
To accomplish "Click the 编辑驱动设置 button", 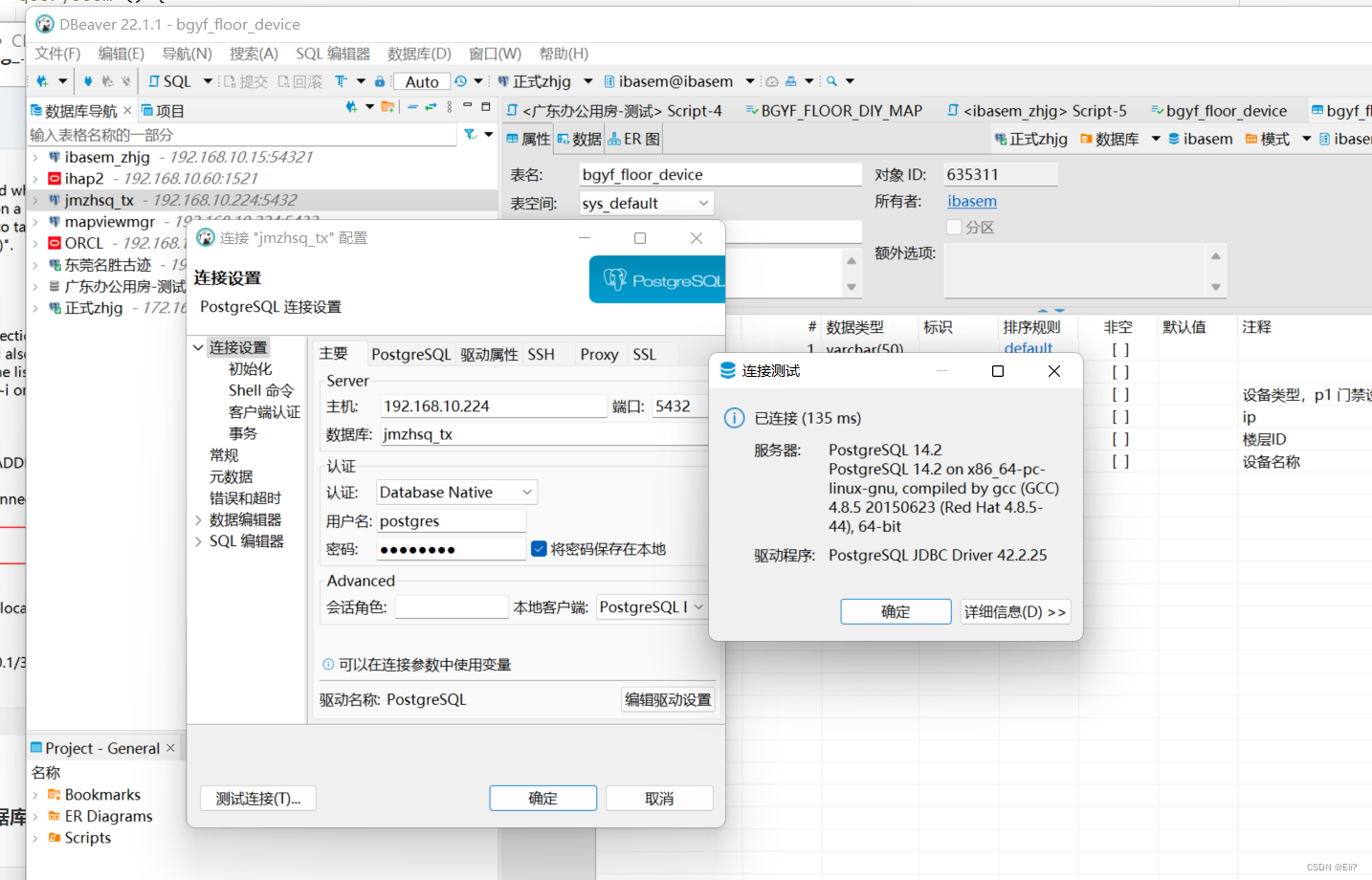I will click(x=668, y=700).
